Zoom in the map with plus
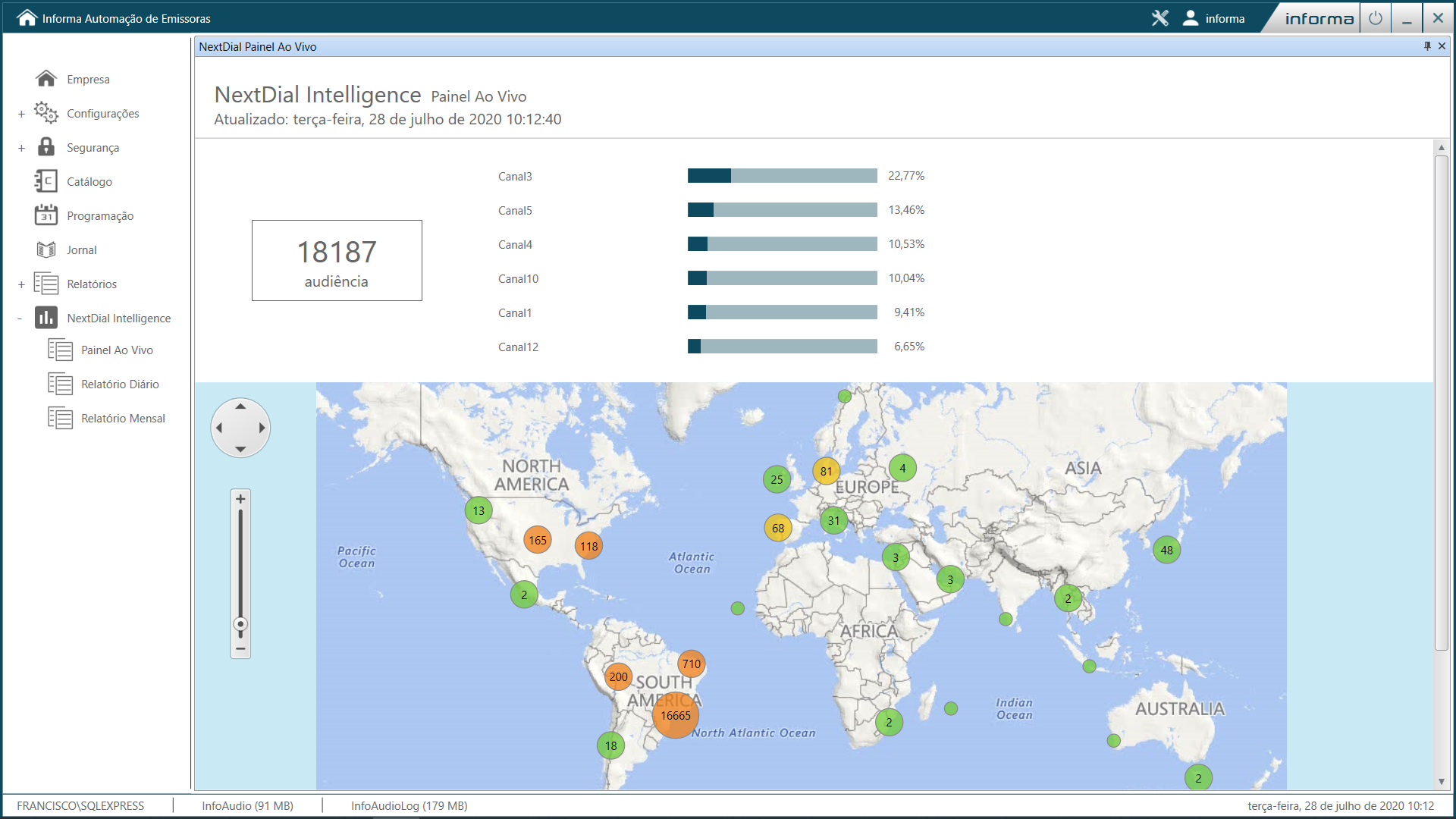The image size is (1456, 819). [x=240, y=499]
